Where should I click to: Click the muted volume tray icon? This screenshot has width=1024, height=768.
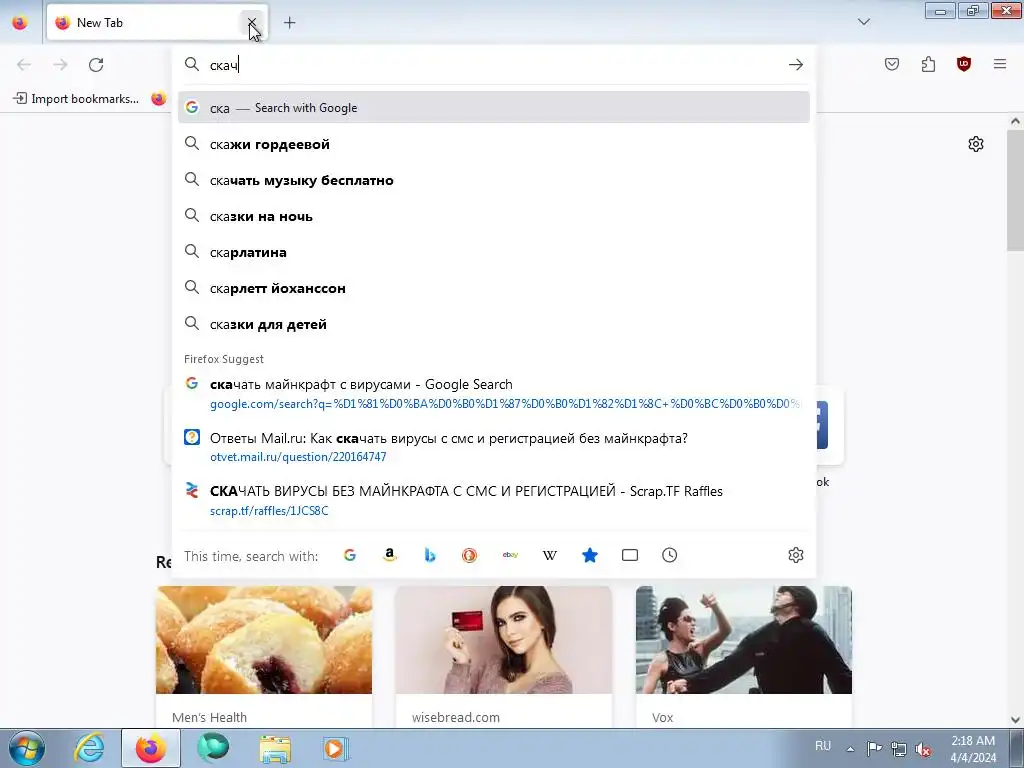coord(923,749)
